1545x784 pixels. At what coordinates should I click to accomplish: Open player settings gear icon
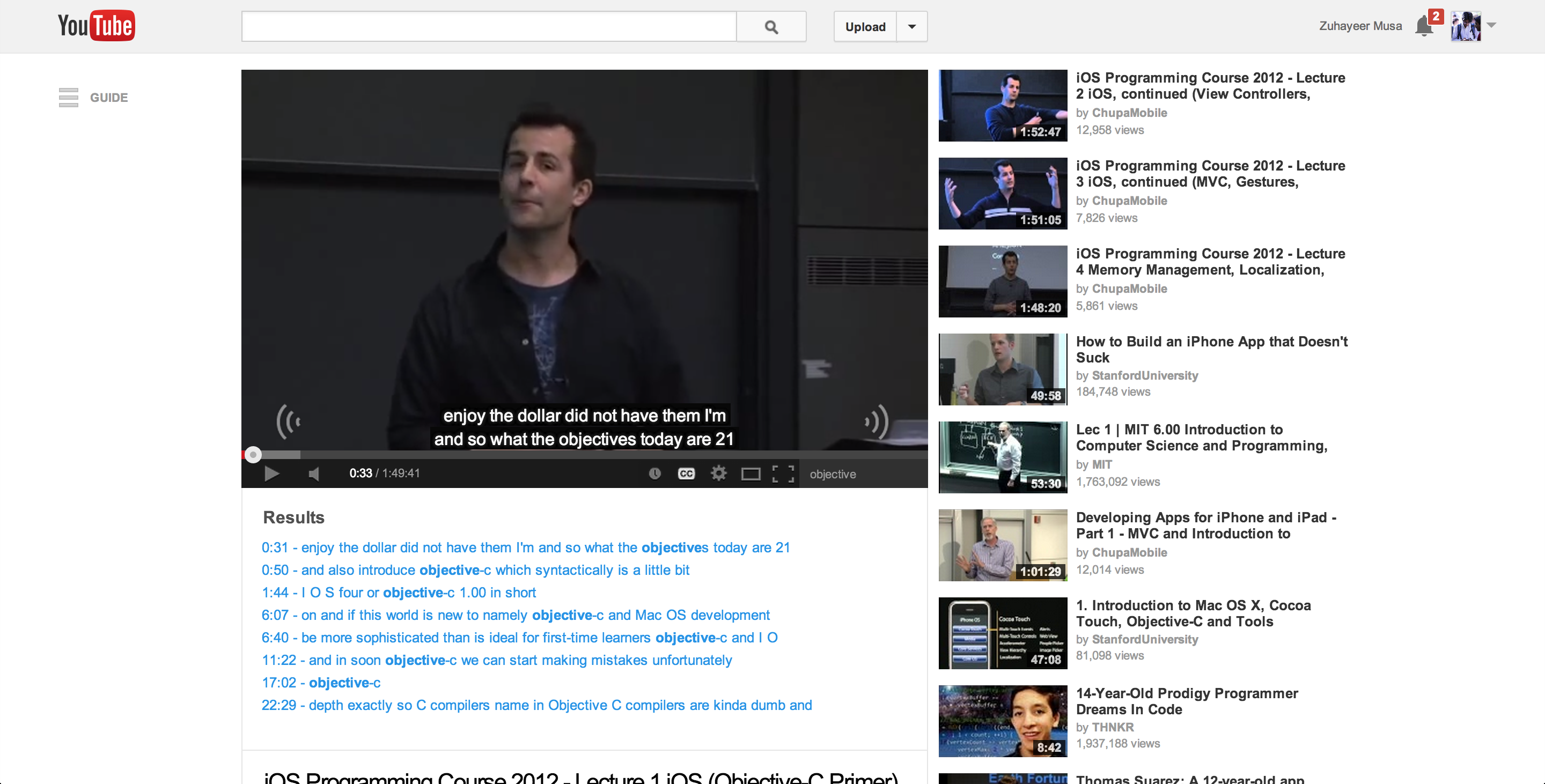tap(718, 474)
